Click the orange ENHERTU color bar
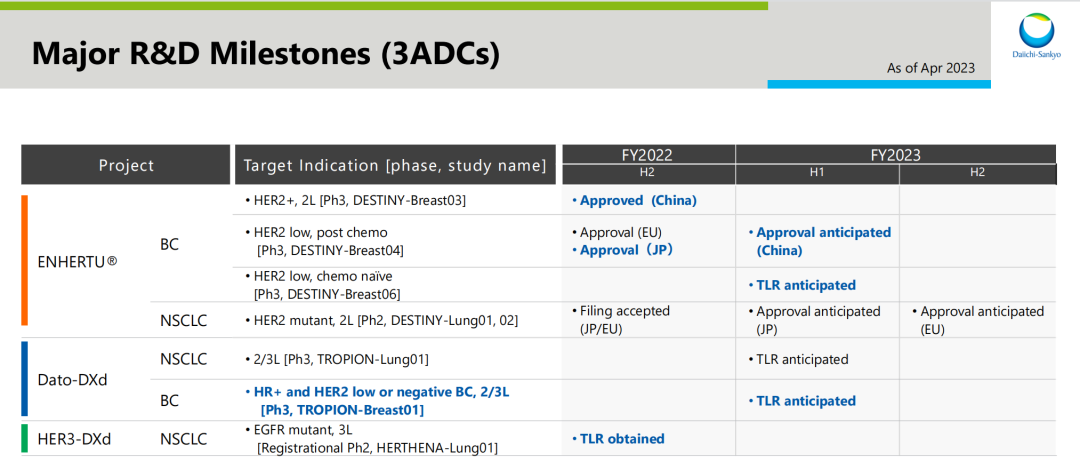1080x461 pixels. (25, 260)
